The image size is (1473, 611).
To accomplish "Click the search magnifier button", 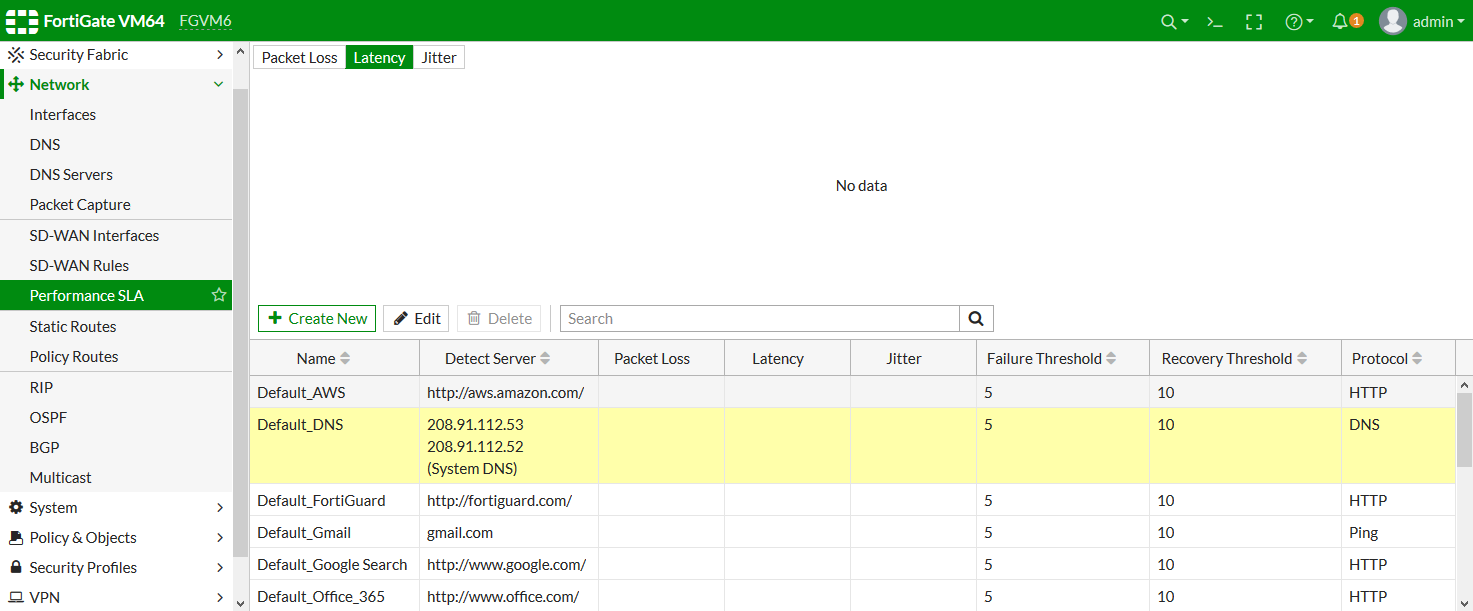I will tap(976, 319).
